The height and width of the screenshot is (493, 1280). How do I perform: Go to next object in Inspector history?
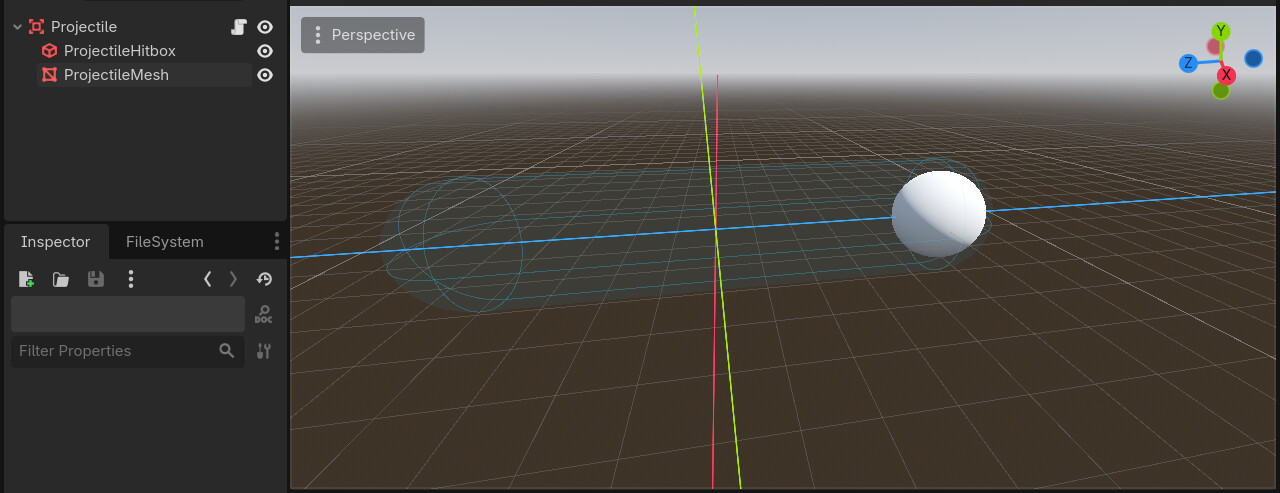(234, 280)
